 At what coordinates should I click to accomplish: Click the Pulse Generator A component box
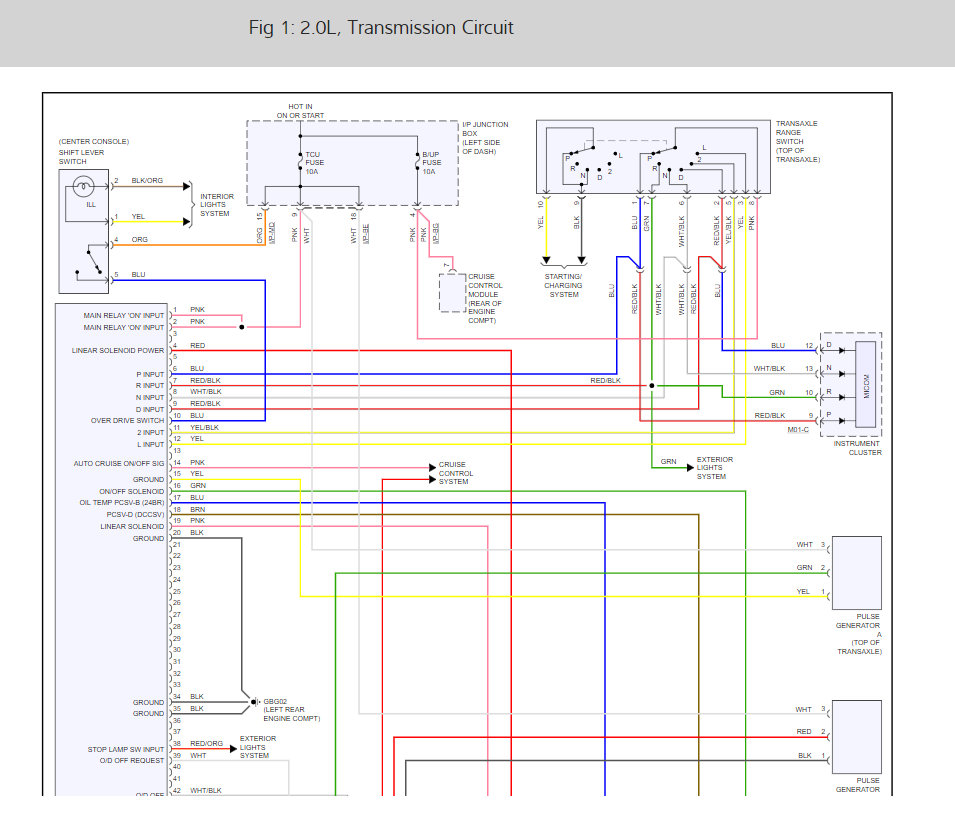tap(856, 573)
